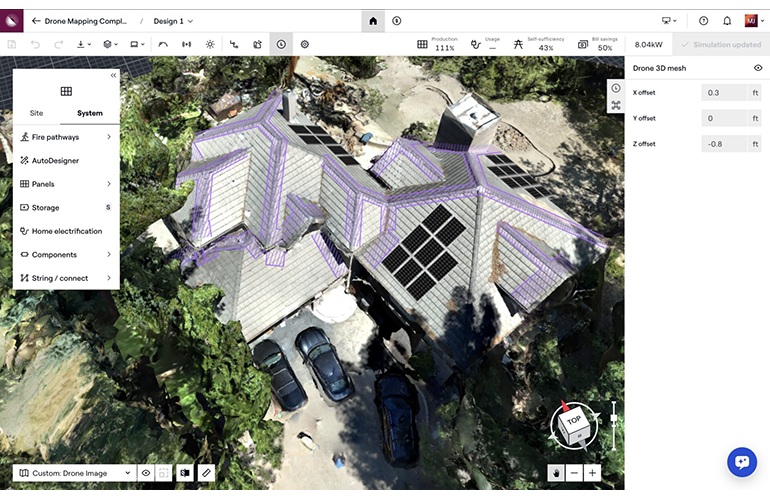Viewport: 770px width, 500px height.
Task: View Self-sufficiency 43% metric
Action: point(539,44)
